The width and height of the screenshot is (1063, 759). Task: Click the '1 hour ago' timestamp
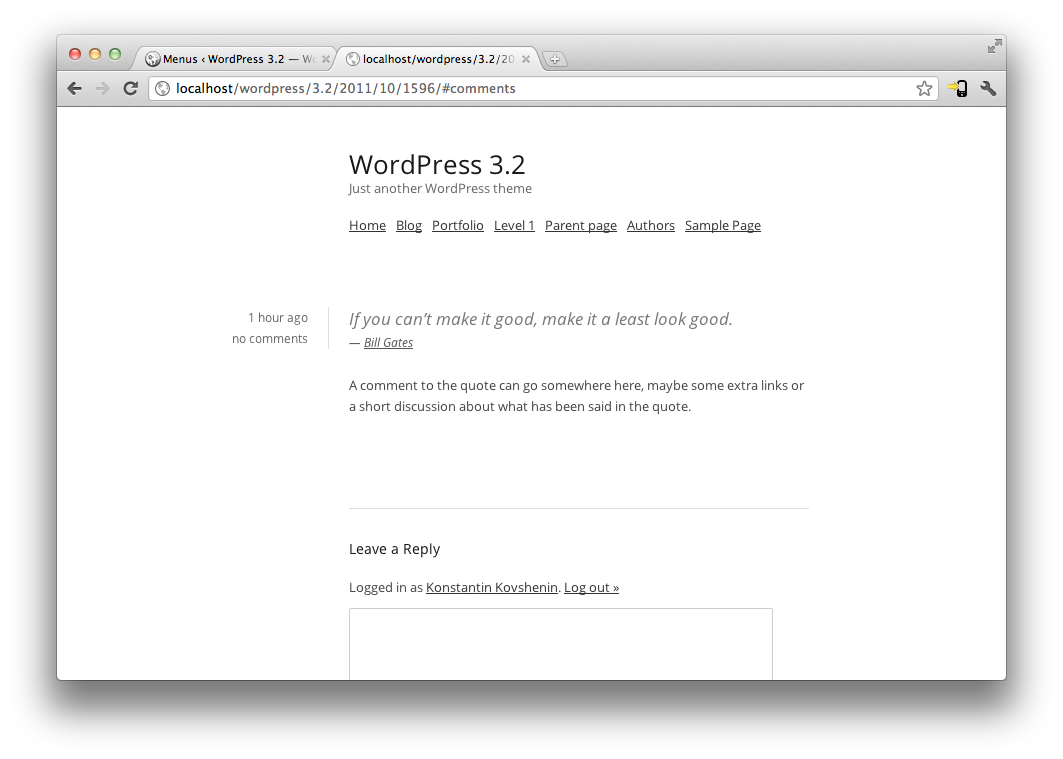point(278,318)
